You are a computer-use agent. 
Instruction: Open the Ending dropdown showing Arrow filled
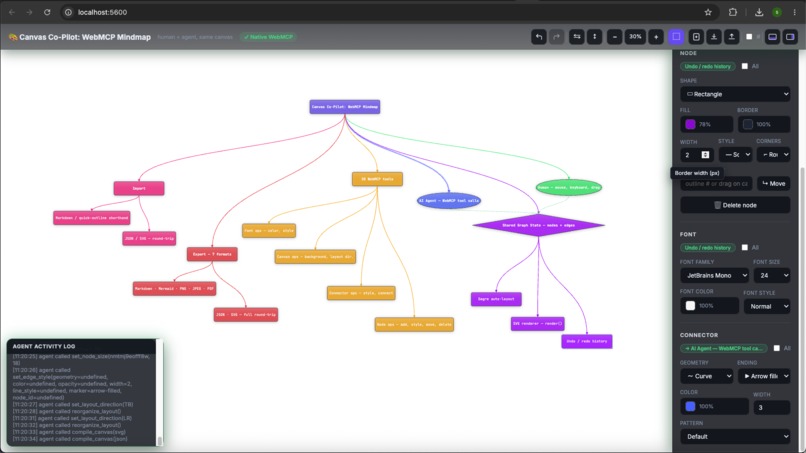[764, 376]
